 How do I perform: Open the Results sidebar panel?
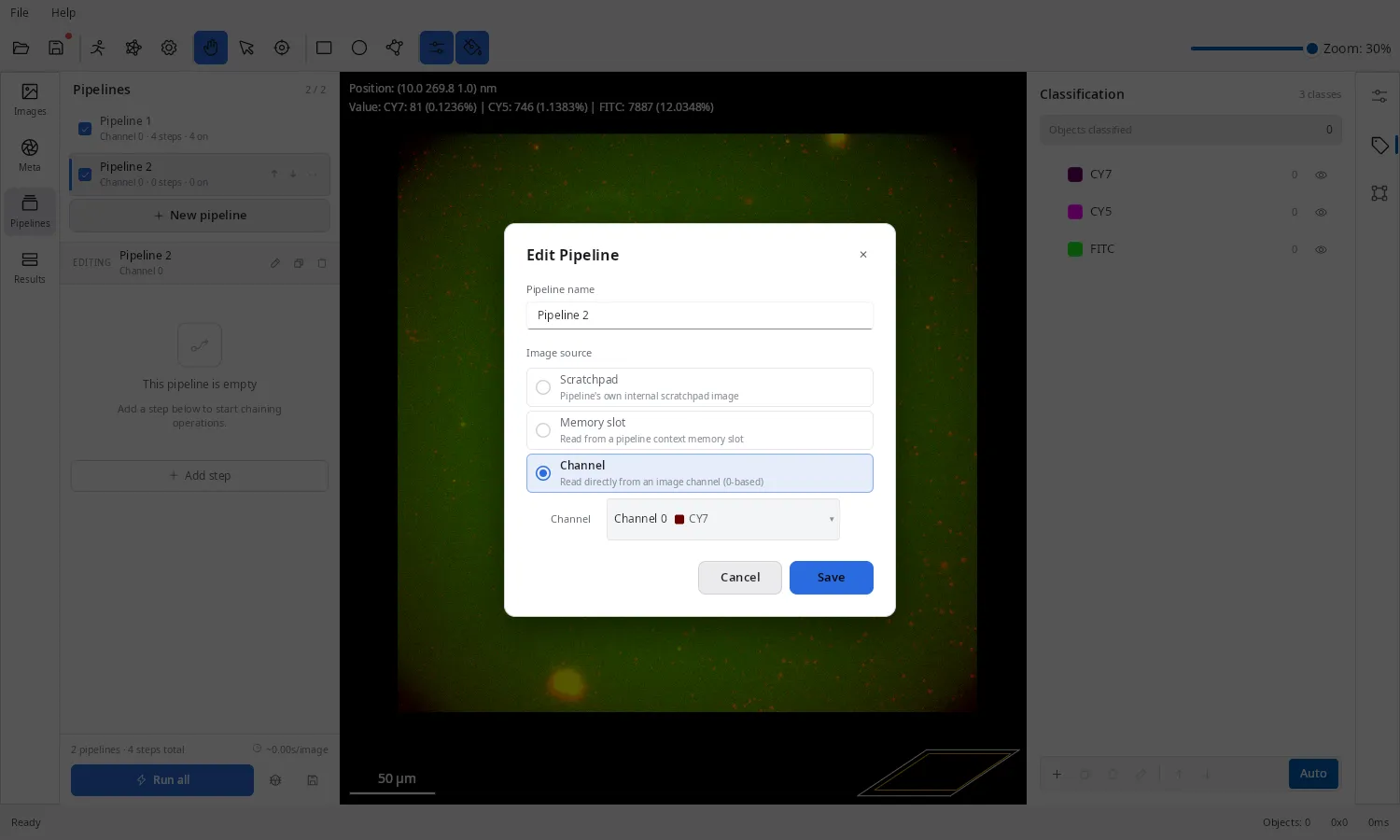[x=30, y=267]
